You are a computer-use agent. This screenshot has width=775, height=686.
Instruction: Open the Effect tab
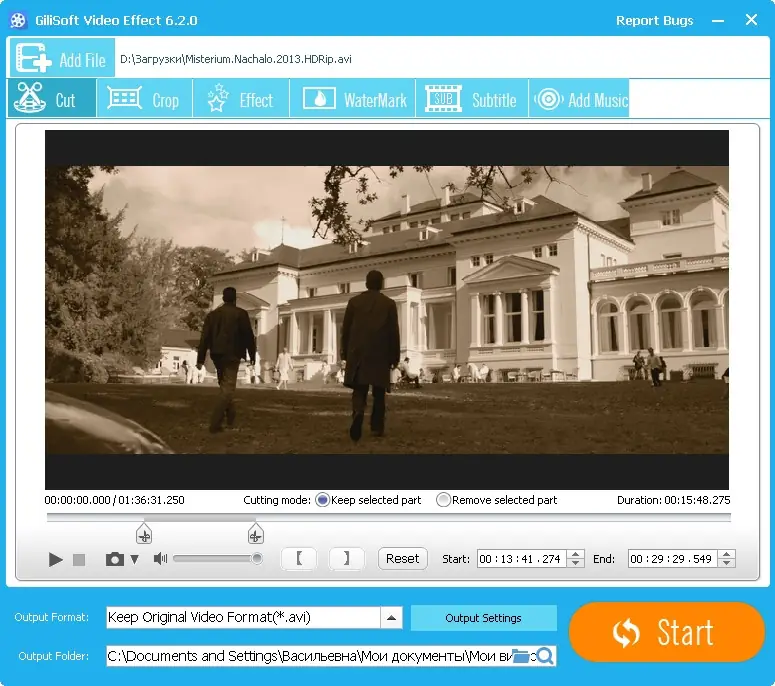[x=241, y=99]
